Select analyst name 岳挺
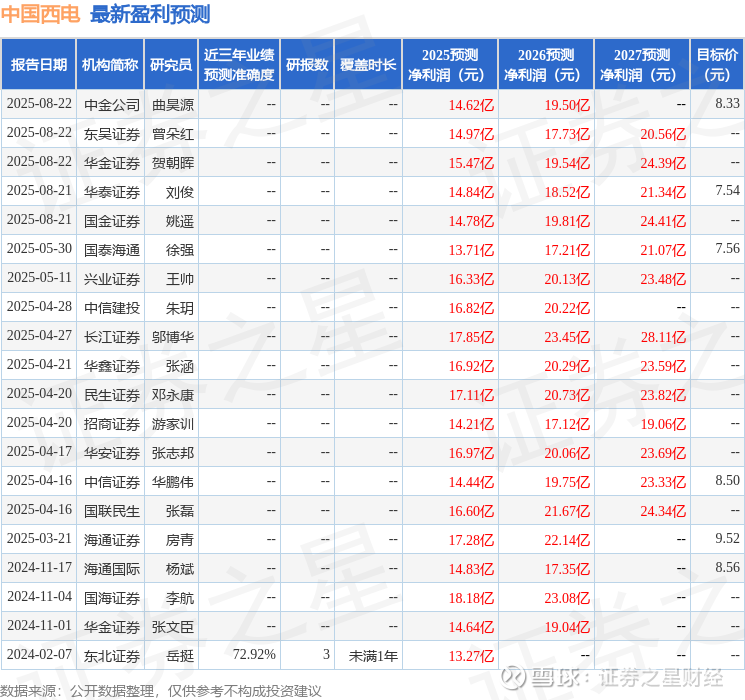Viewport: 745px width, 700px height. [x=180, y=656]
